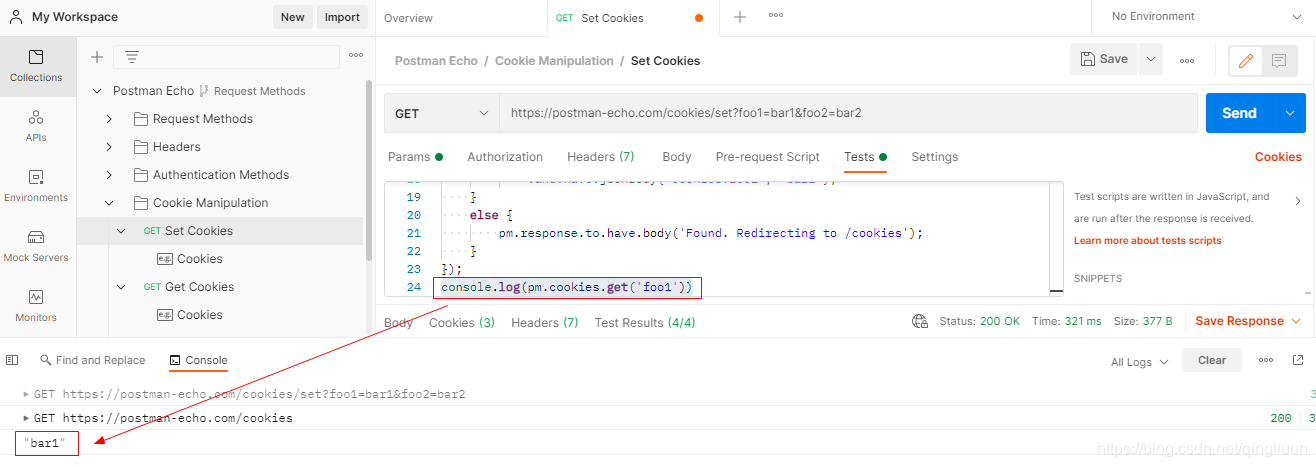Image resolution: width=1316 pixels, height=467 pixels.
Task: Collapse the Set Cookies request examples
Action: (x=122, y=231)
